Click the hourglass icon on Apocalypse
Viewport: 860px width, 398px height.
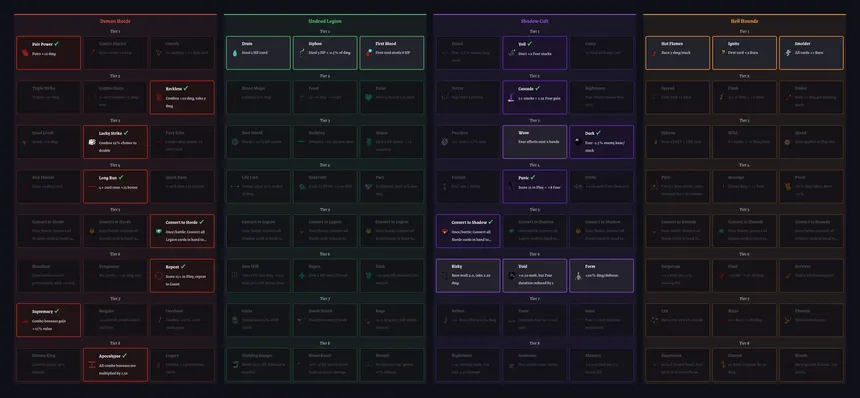pos(92,365)
